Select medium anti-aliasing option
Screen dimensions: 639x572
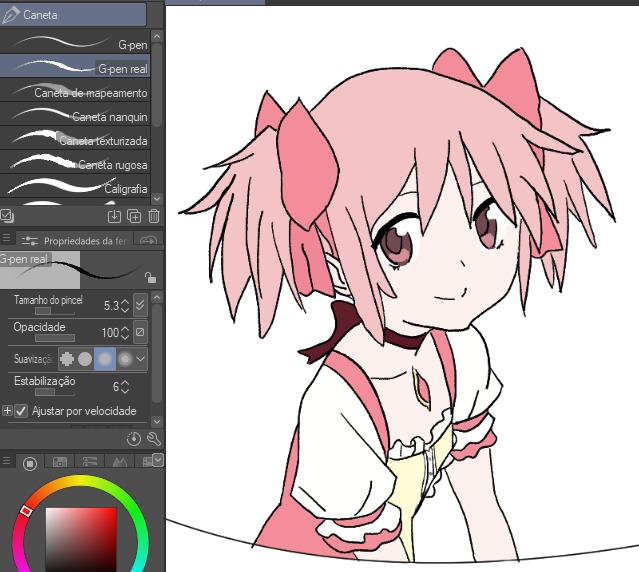tap(105, 359)
